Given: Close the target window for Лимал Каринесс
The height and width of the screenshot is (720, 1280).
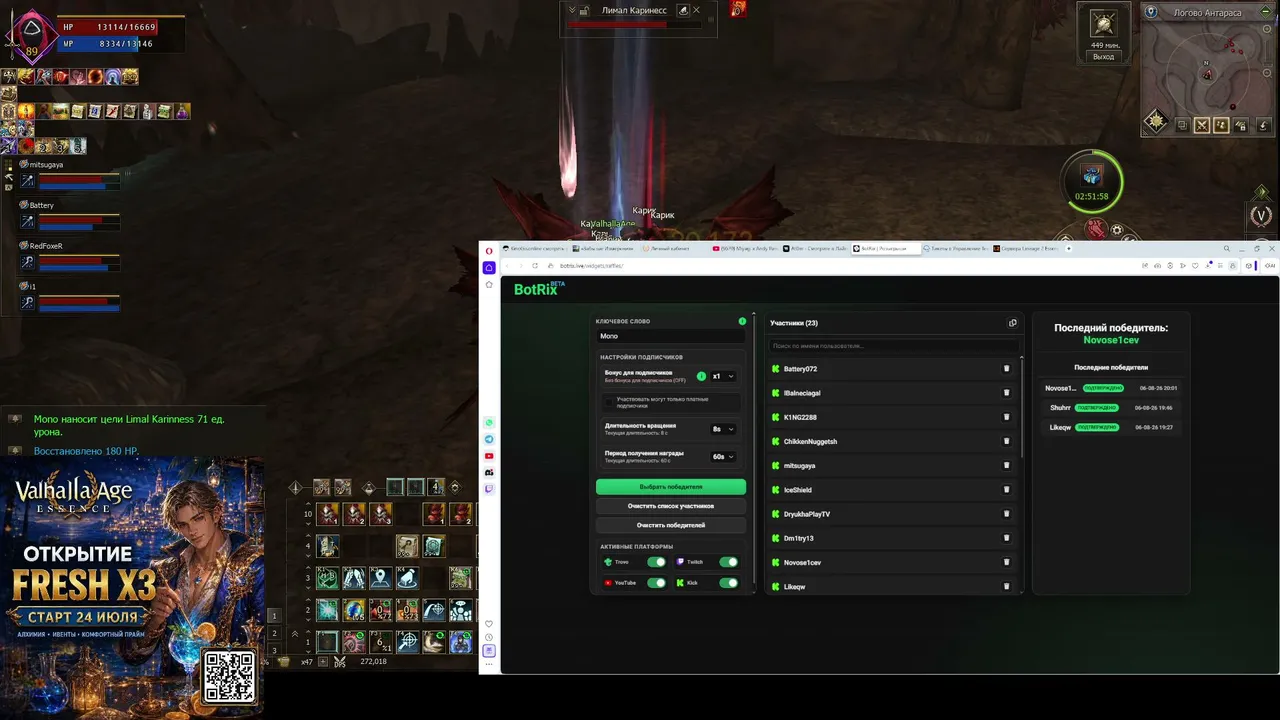Looking at the screenshot, I should [696, 10].
